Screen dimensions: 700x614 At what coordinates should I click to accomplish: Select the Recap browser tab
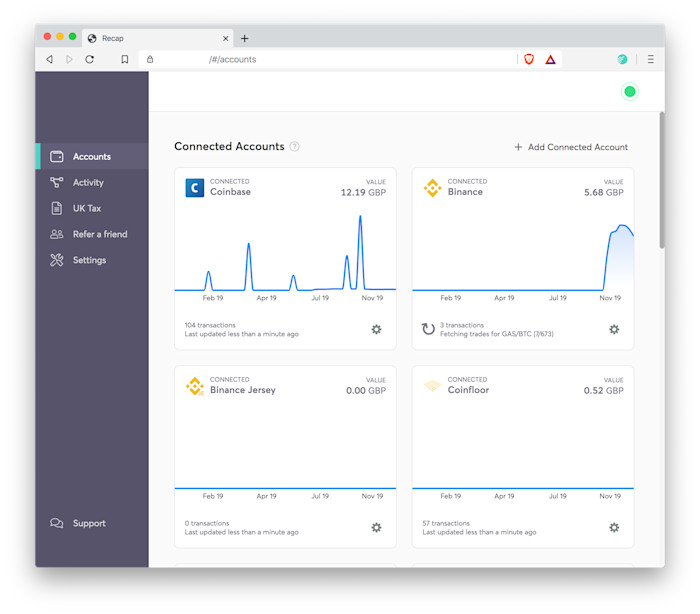(x=158, y=38)
